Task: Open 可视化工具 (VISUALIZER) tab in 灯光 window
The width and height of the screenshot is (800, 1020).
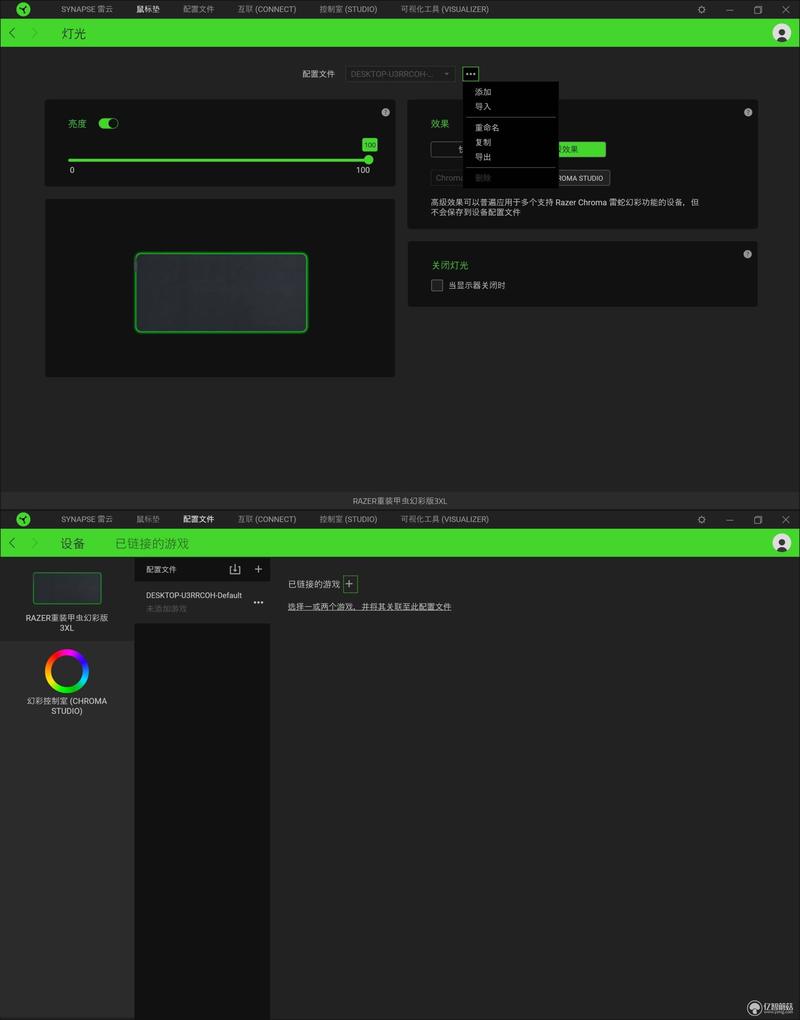Action: 444,9
